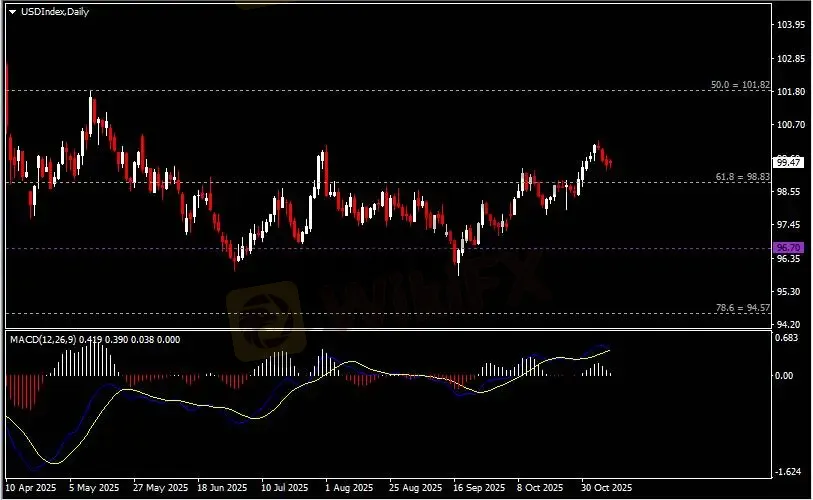The image size is (813, 500).
Task: Click the 27 May 2025 date label
Action: pos(160,488)
